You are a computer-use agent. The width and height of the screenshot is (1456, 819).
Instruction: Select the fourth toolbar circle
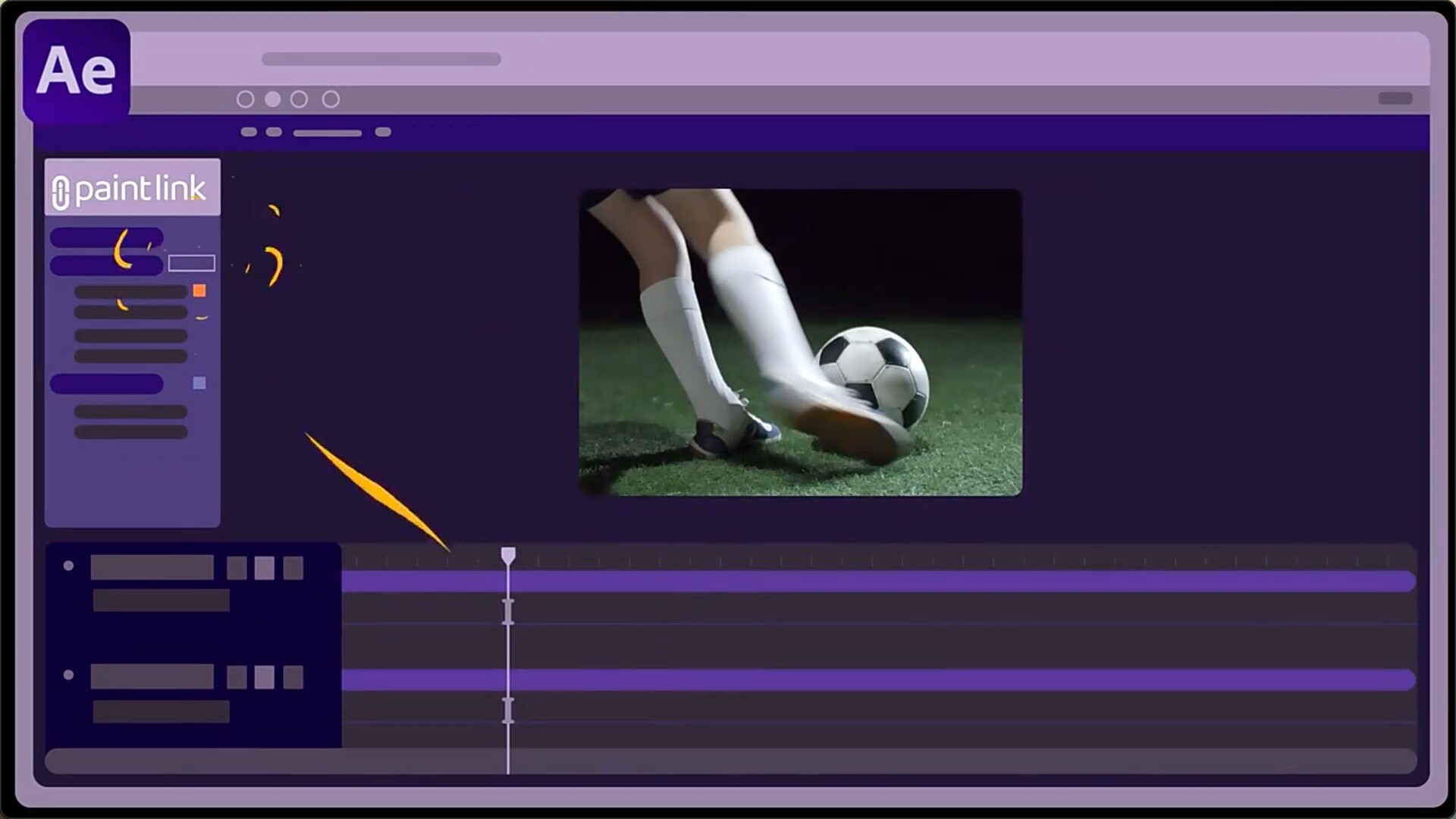pos(331,99)
